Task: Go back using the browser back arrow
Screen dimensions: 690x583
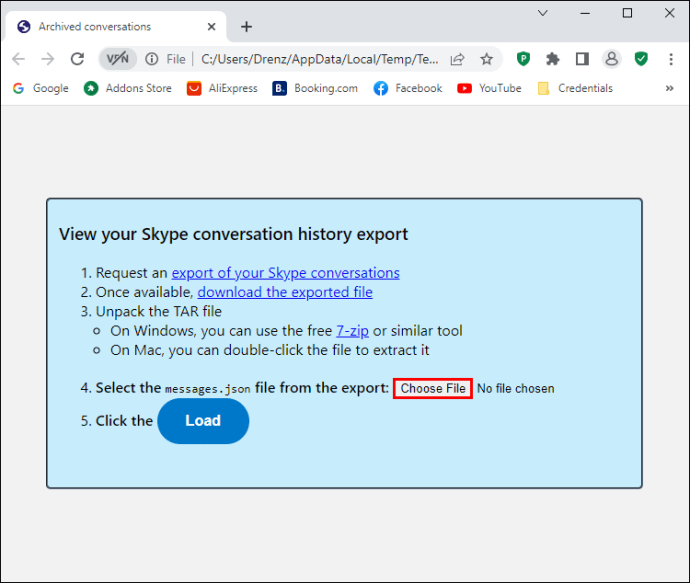Action: pyautogui.click(x=18, y=59)
